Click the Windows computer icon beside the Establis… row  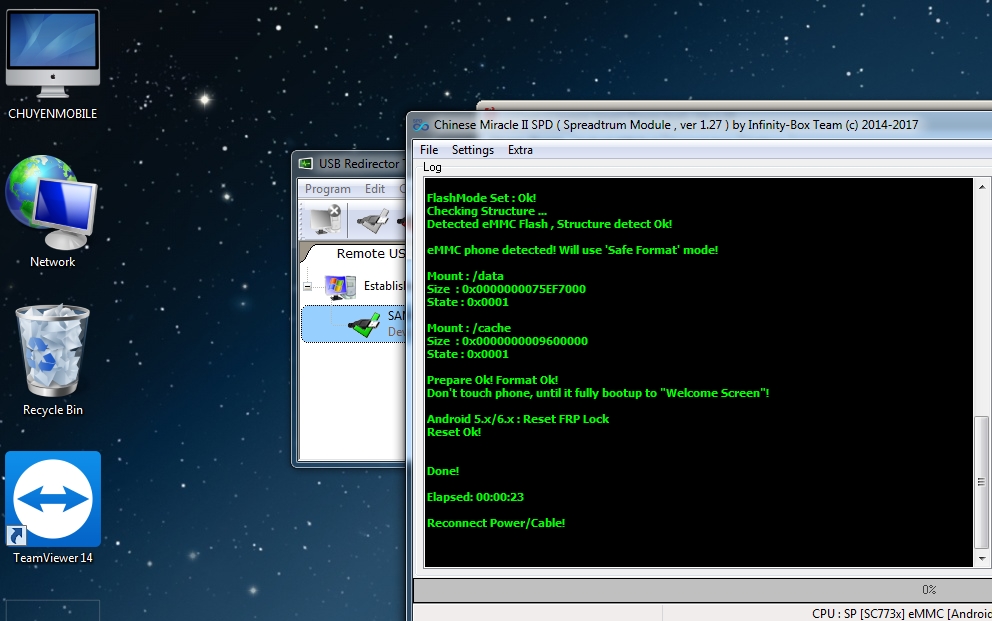[x=340, y=287]
